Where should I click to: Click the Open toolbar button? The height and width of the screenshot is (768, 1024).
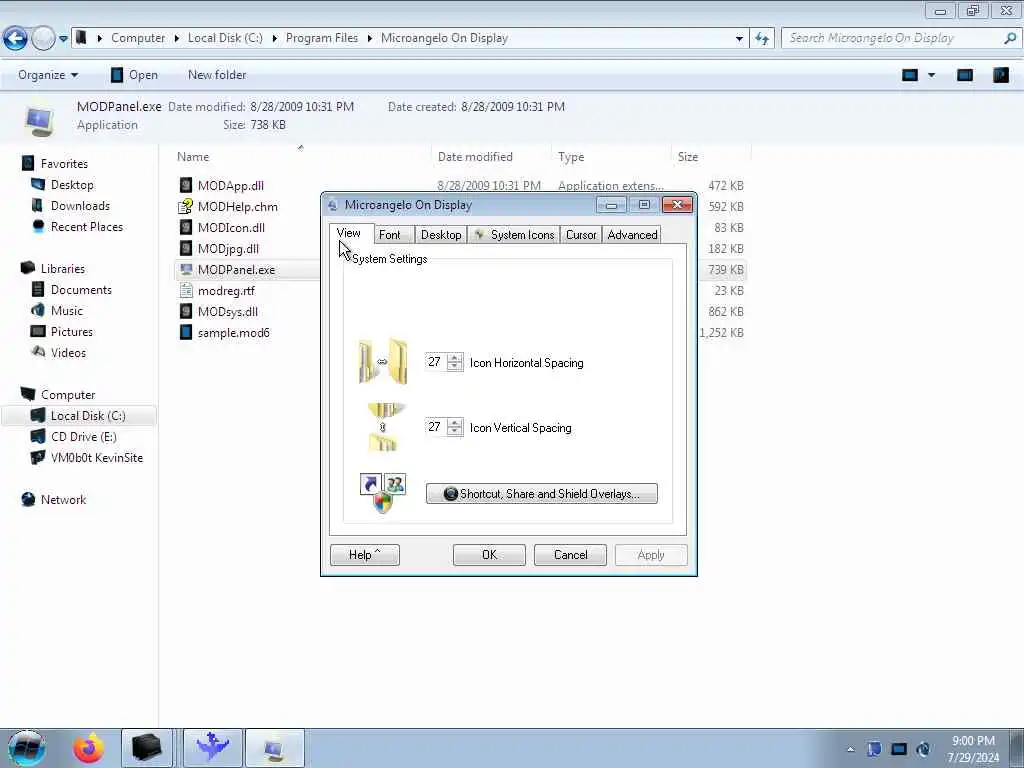tap(135, 75)
